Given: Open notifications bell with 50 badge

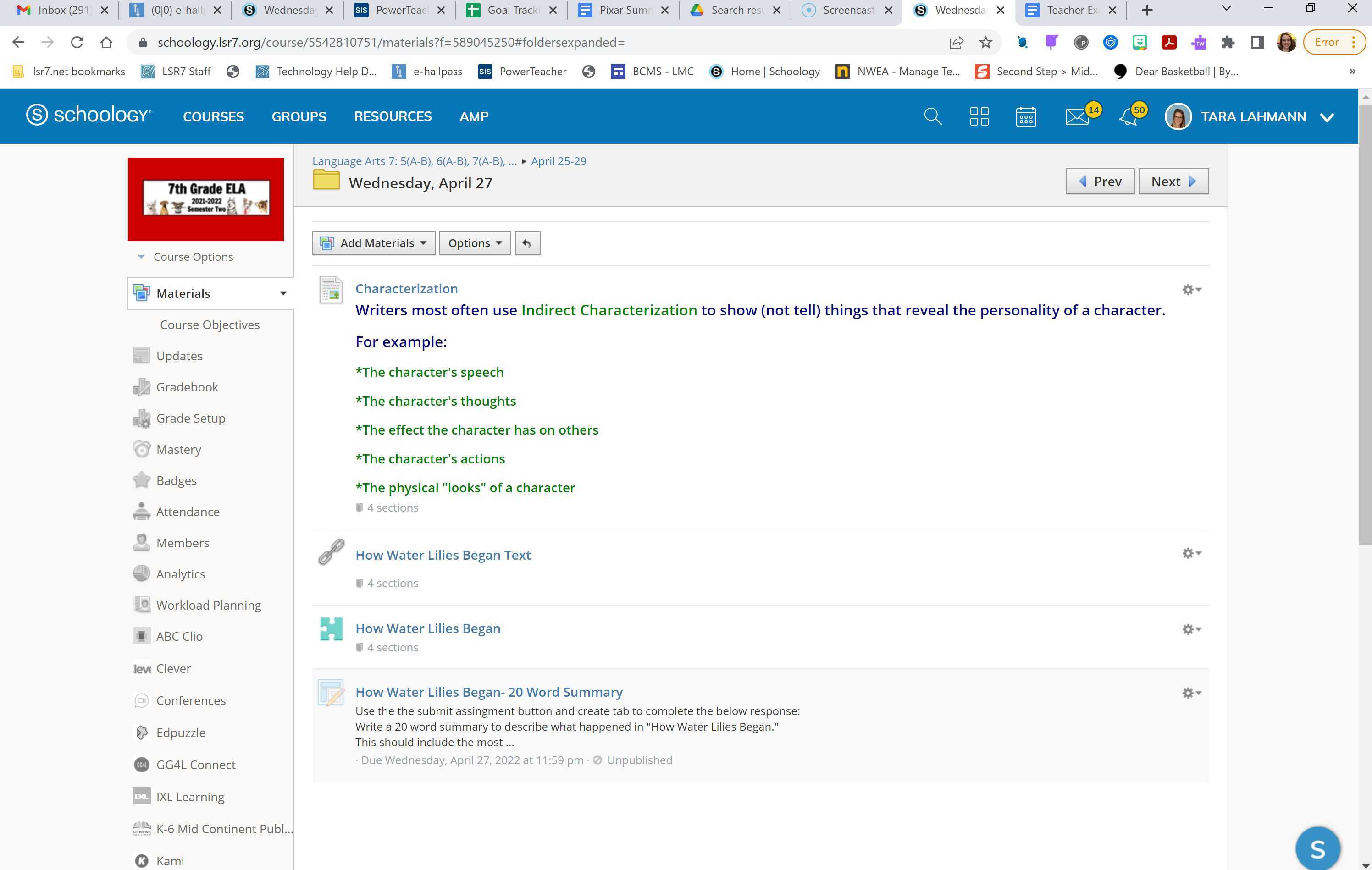Looking at the screenshot, I should click(1128, 117).
